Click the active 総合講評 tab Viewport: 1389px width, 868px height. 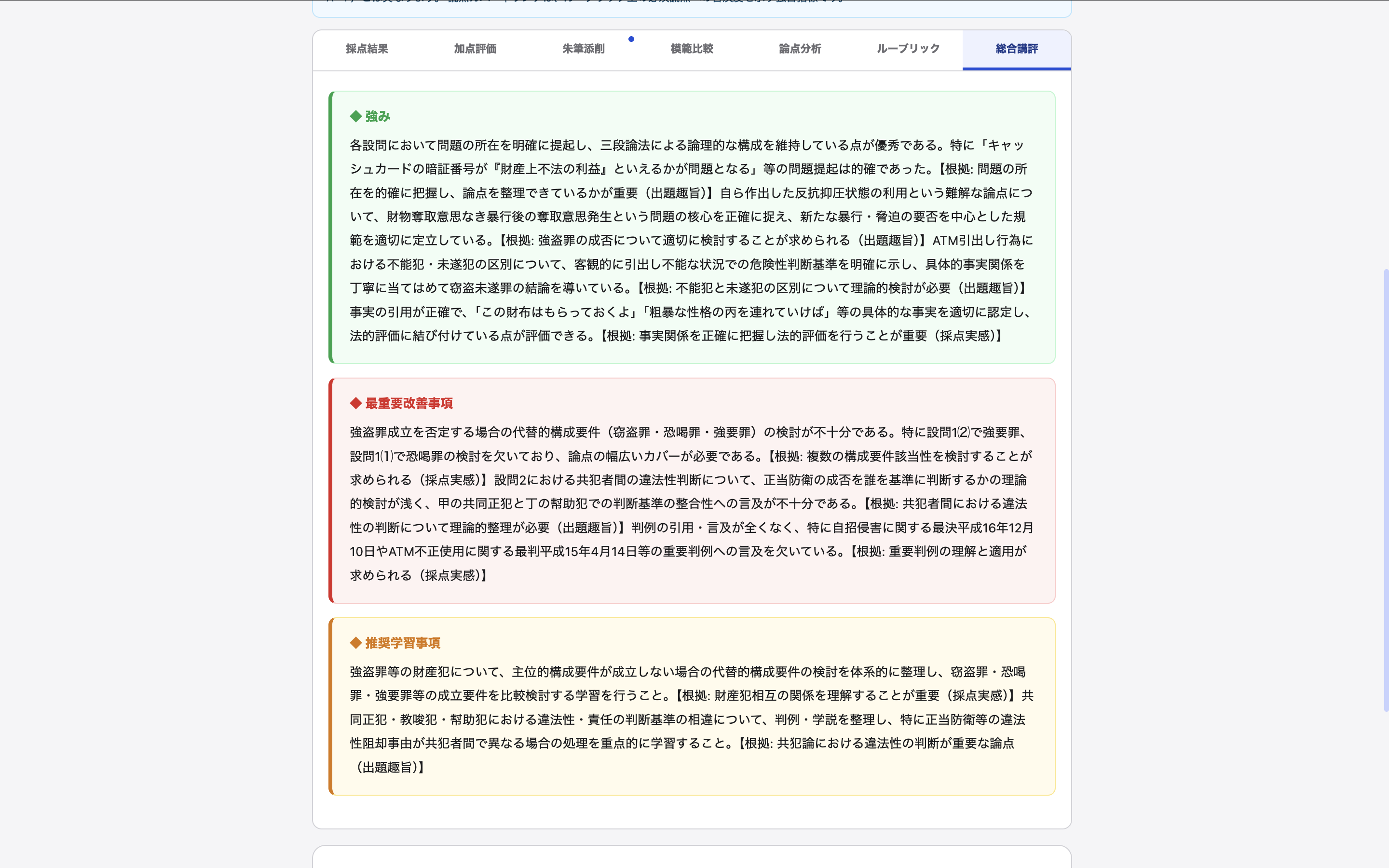1016,49
